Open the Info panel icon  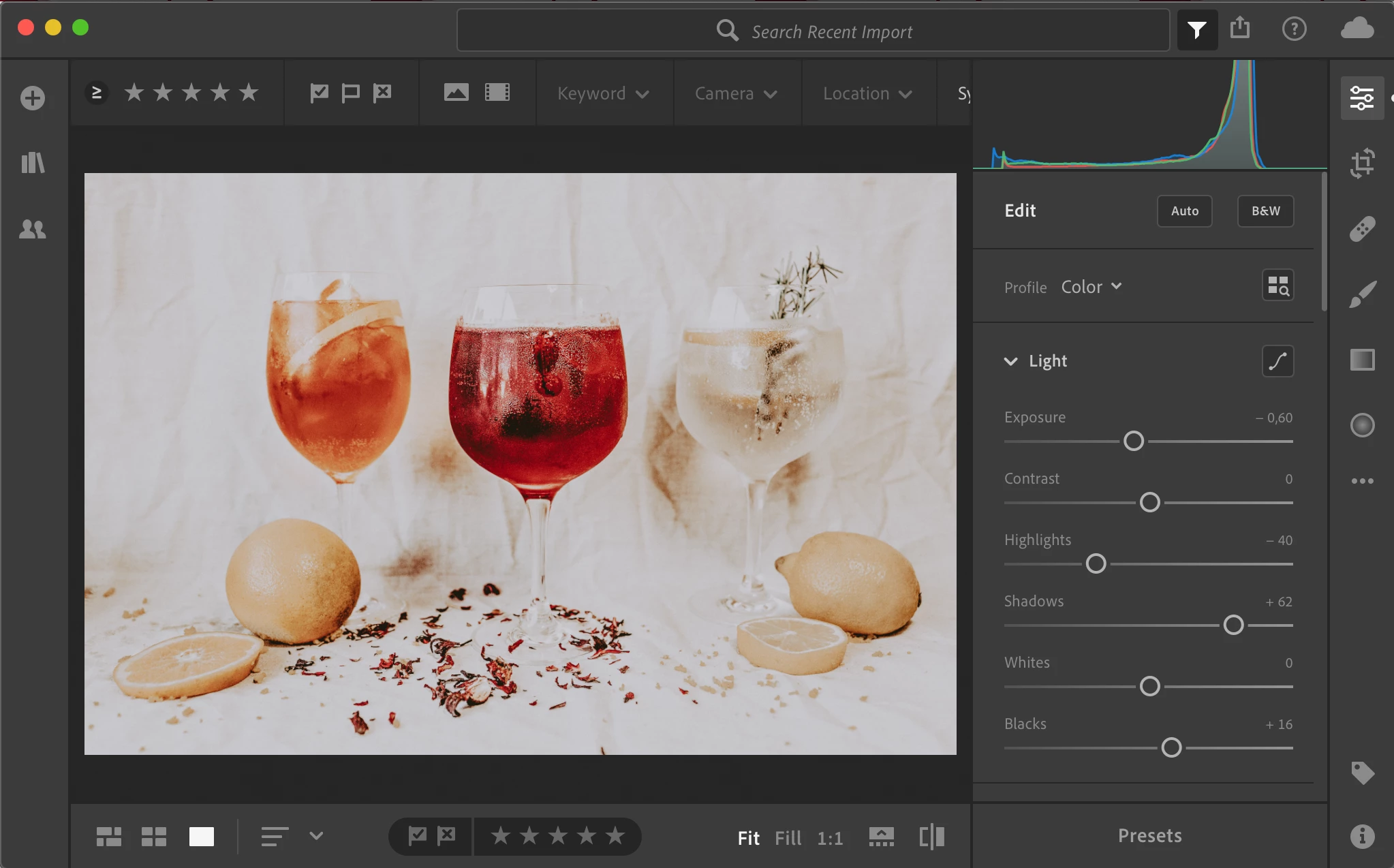[1362, 836]
